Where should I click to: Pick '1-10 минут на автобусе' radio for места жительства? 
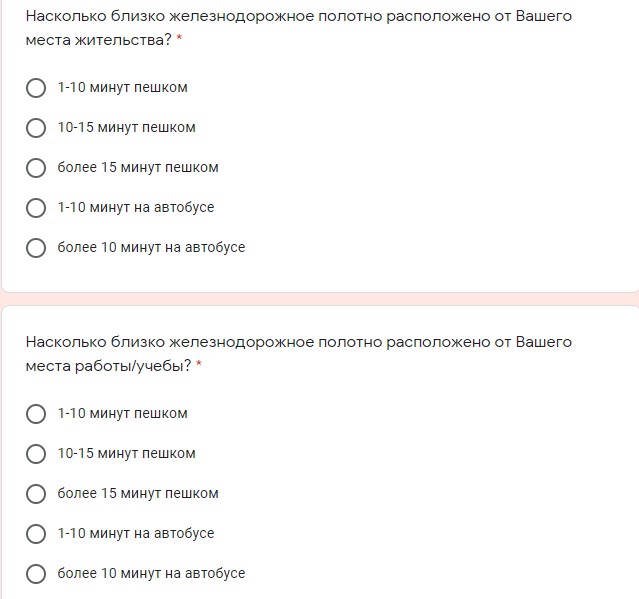pos(36,208)
